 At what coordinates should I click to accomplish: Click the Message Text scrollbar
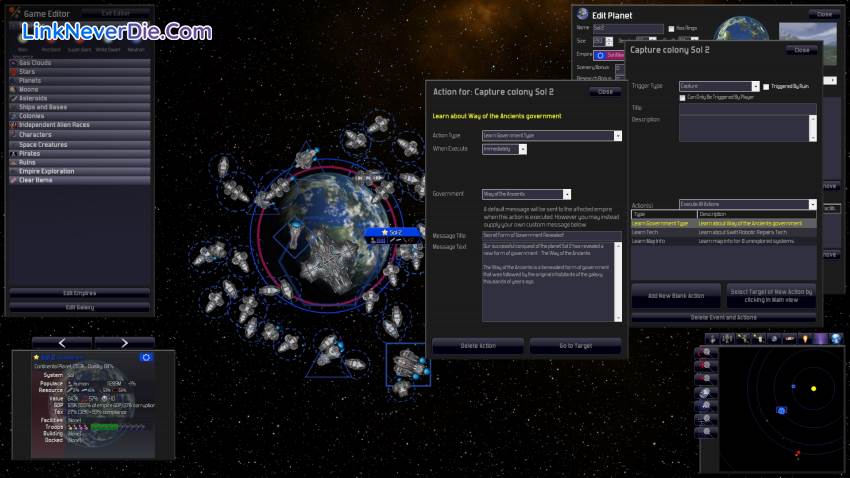tap(618, 282)
